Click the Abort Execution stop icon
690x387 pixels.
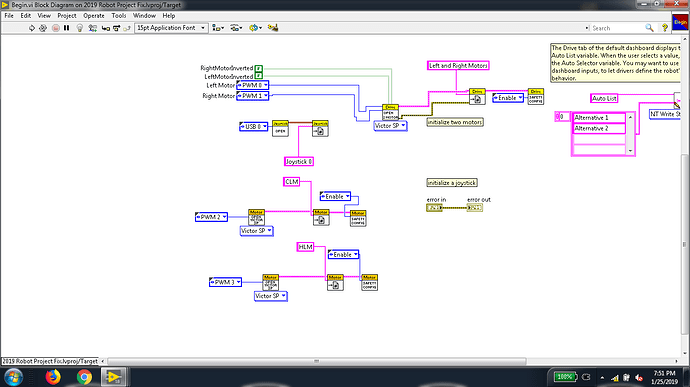[55, 28]
